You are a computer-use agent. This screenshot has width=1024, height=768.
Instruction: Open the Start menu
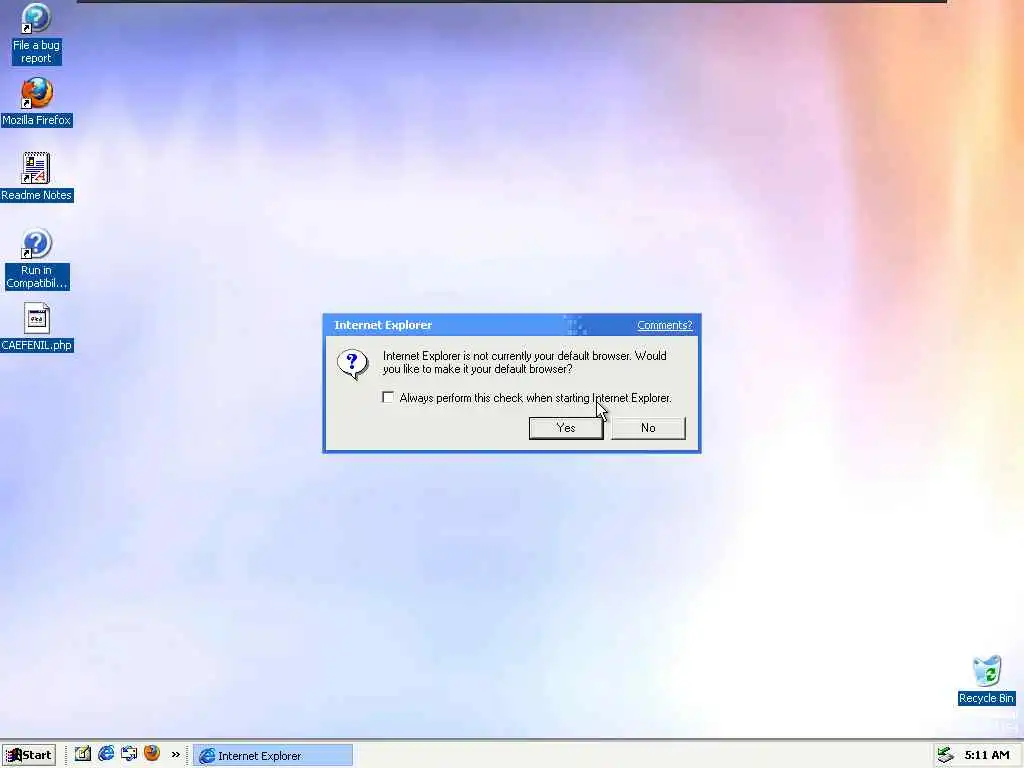(x=29, y=755)
